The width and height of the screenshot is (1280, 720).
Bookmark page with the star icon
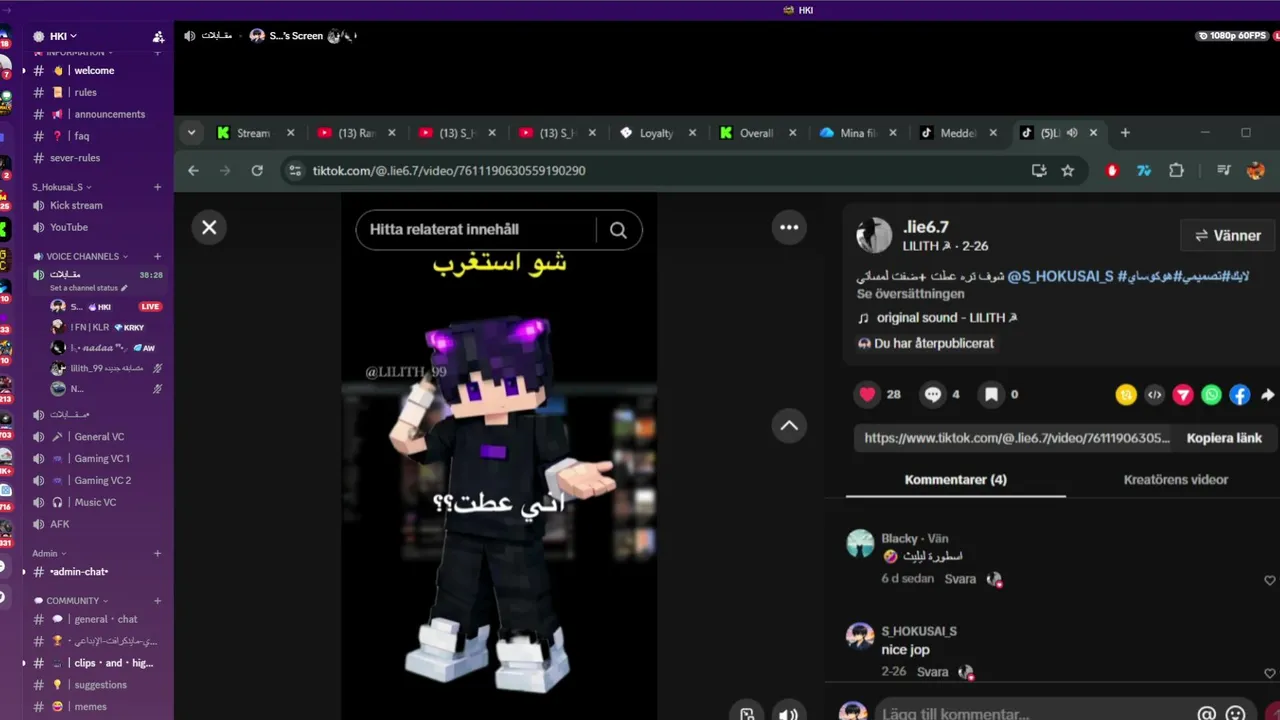[1067, 171]
